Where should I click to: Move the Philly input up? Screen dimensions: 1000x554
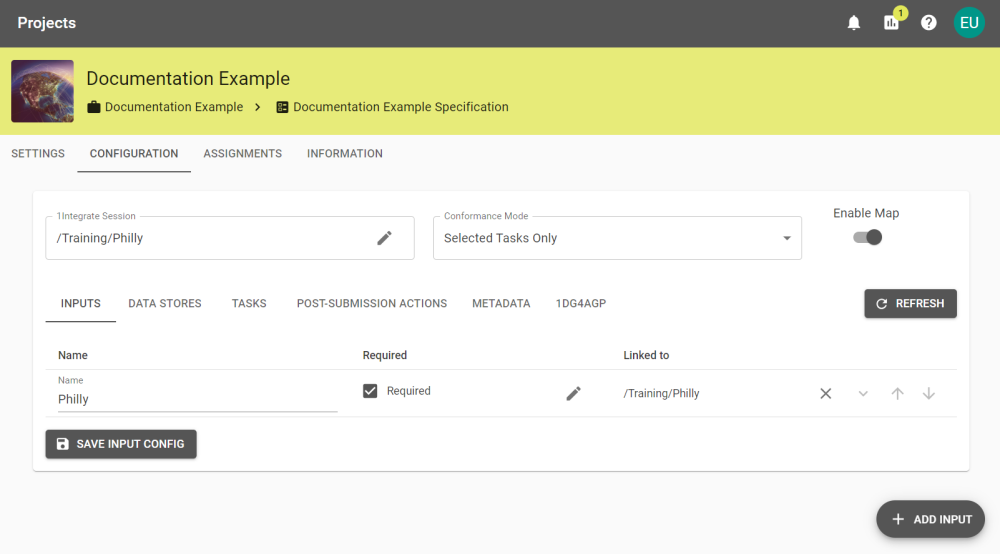[x=897, y=393]
